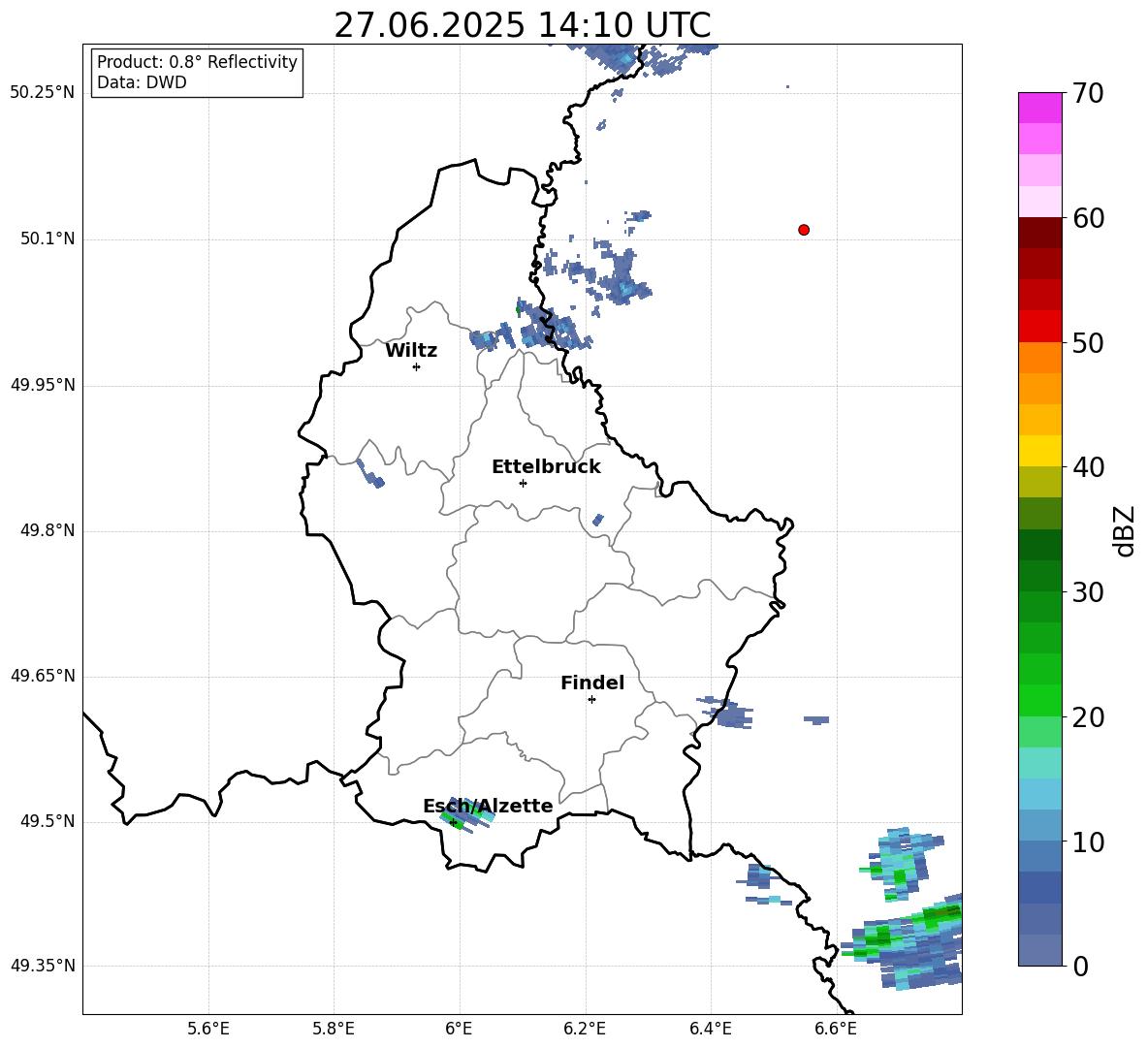This screenshot has width=1148, height=1048.
Task: Select the Wiltz city label
Action: click(411, 351)
